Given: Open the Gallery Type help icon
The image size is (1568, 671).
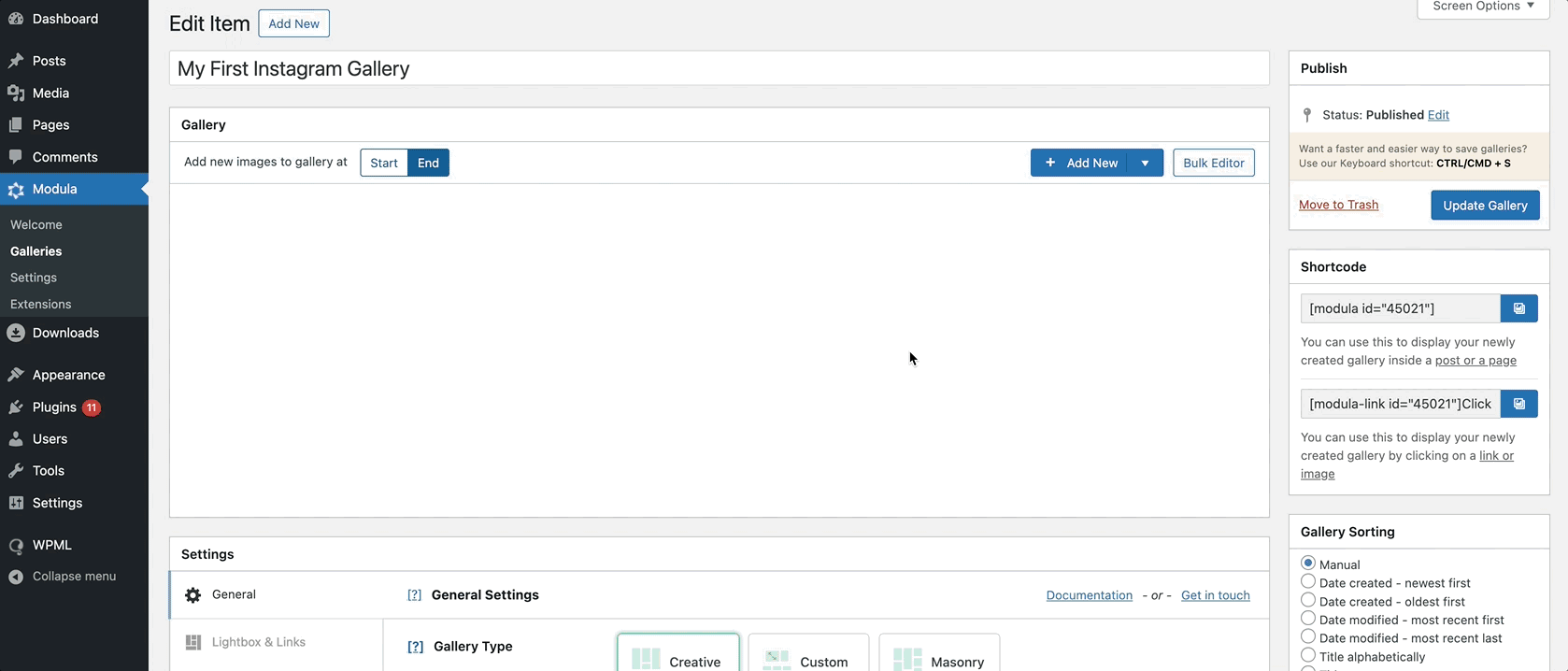Looking at the screenshot, I should [415, 647].
